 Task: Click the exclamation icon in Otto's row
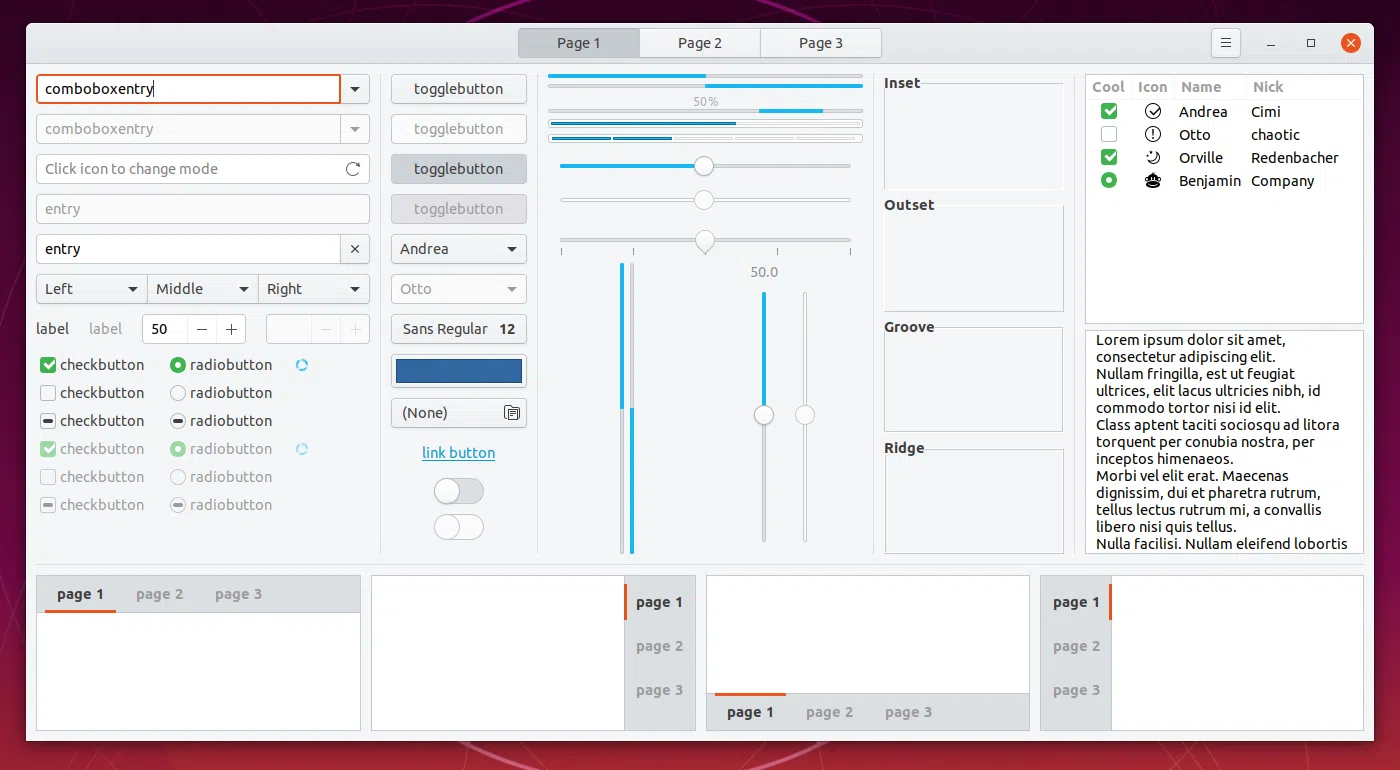click(x=1153, y=135)
